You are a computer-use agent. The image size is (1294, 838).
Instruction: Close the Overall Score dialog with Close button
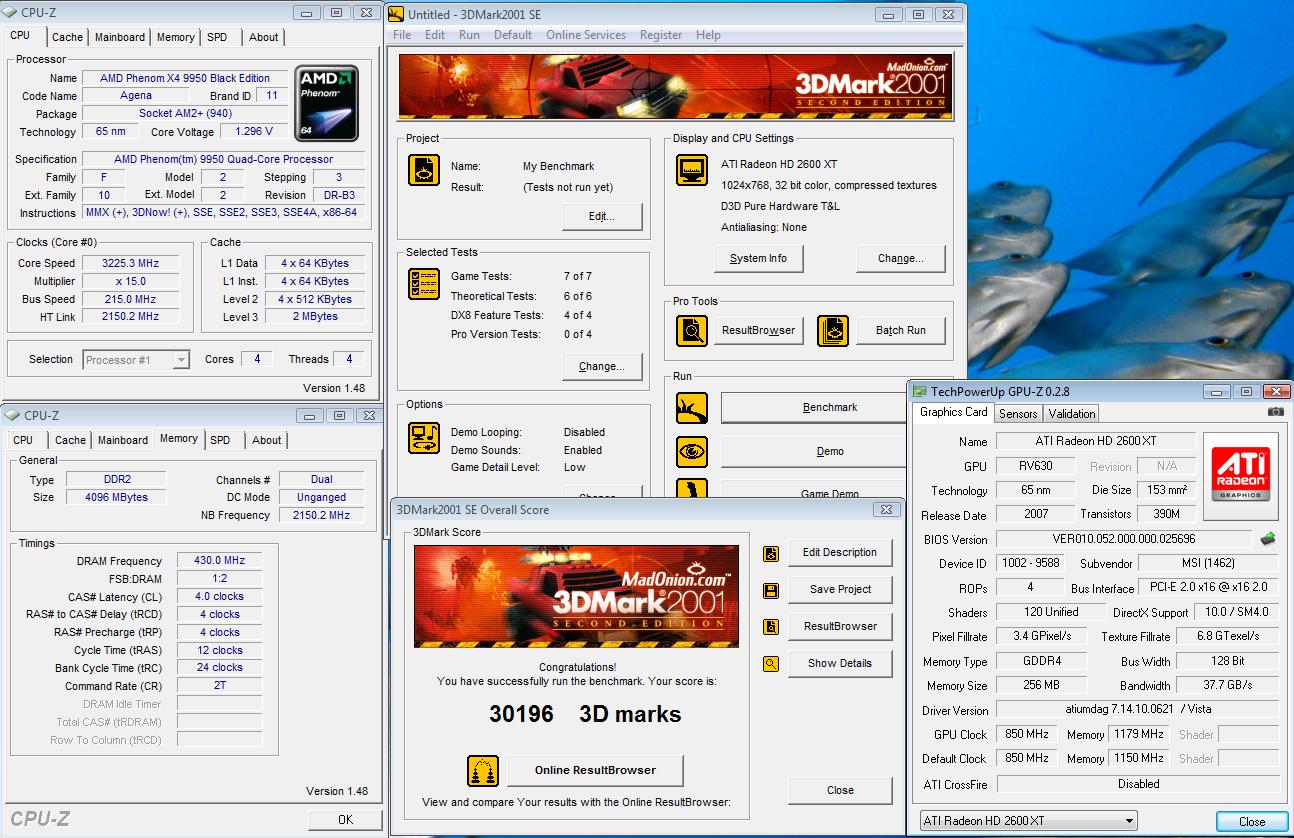click(x=840, y=790)
